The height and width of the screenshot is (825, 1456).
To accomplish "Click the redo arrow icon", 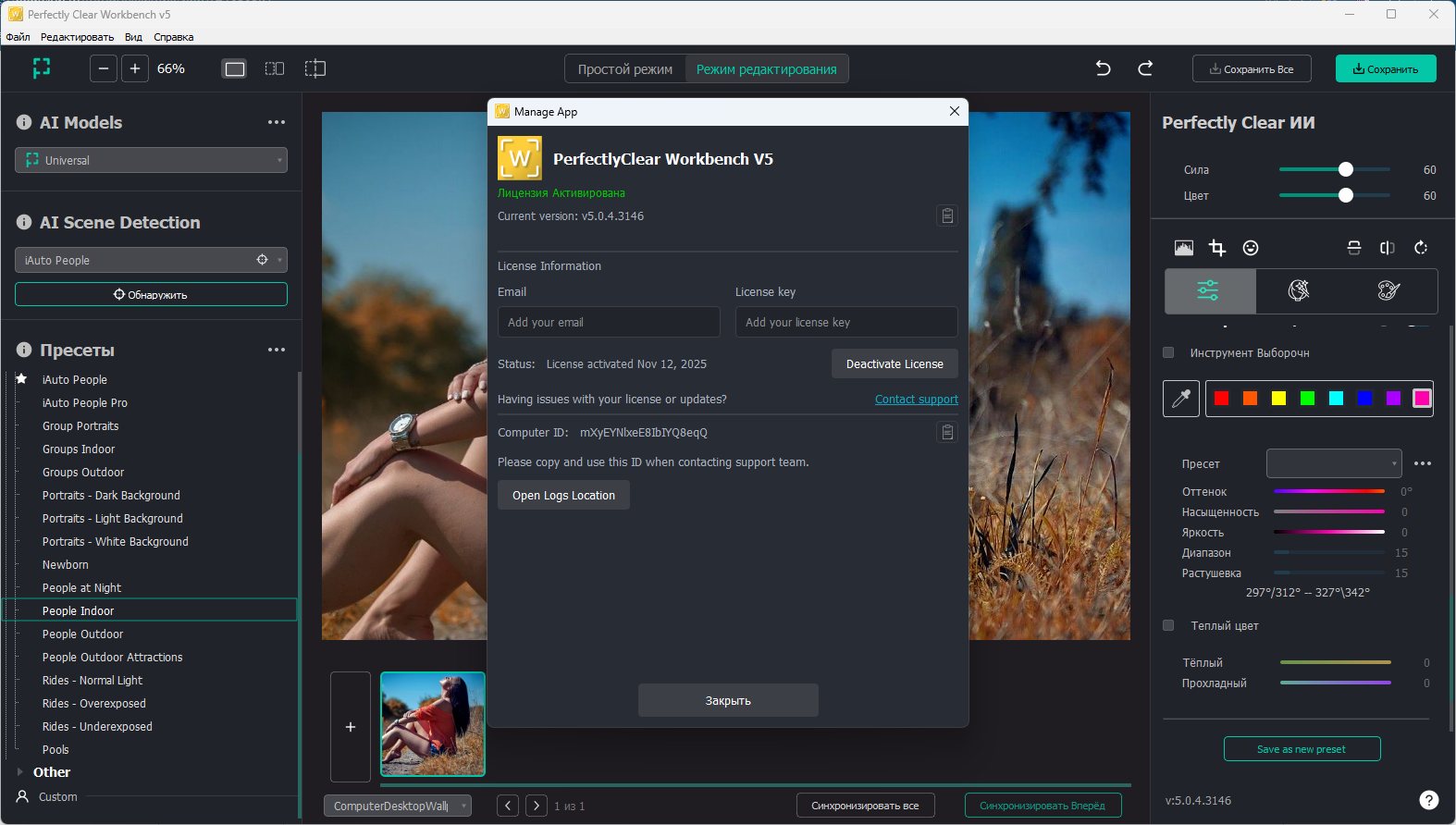I will (1145, 68).
